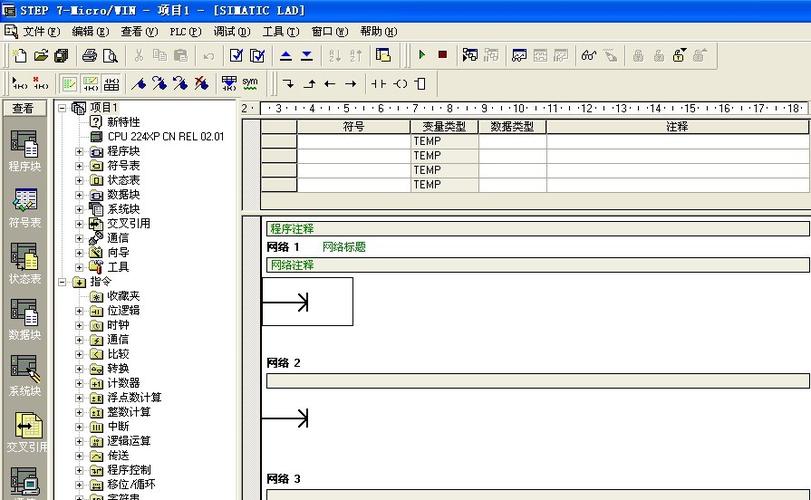This screenshot has width=811, height=500.
Task: Expand the 程序控制 instruction folder
Action: 79,470
